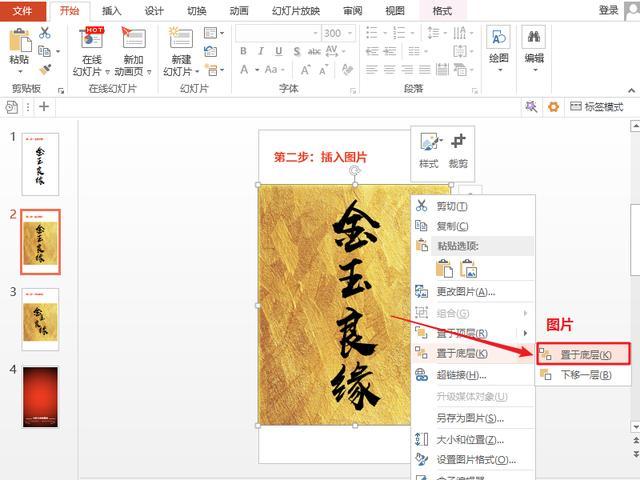Screen dimensions: 640x480
Task: Select red slide 4 thumbnail
Action: [x=40, y=397]
